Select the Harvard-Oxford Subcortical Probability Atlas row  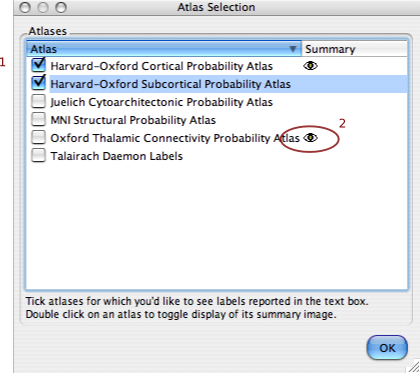pos(217,84)
